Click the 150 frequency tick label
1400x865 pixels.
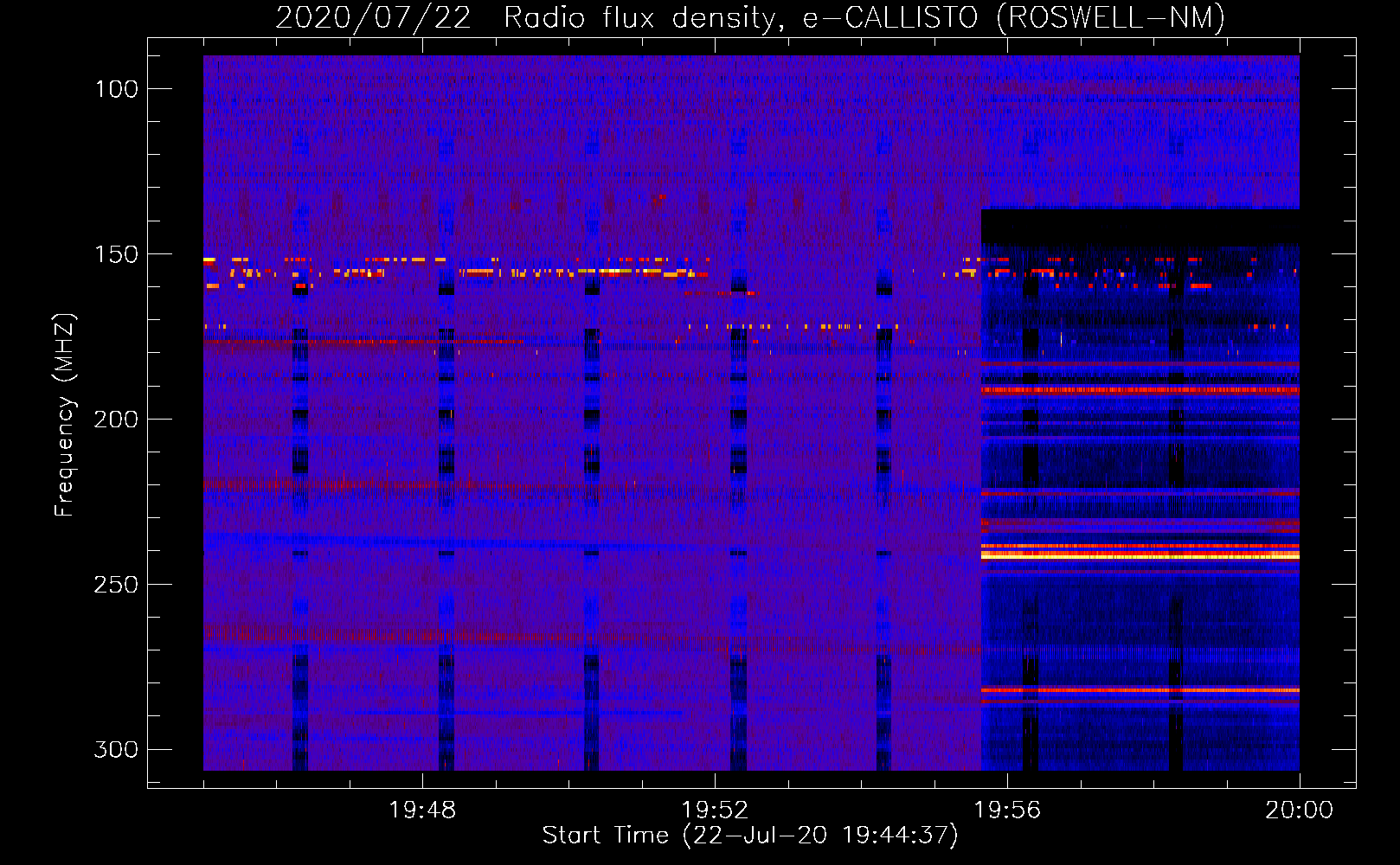pyautogui.click(x=117, y=254)
